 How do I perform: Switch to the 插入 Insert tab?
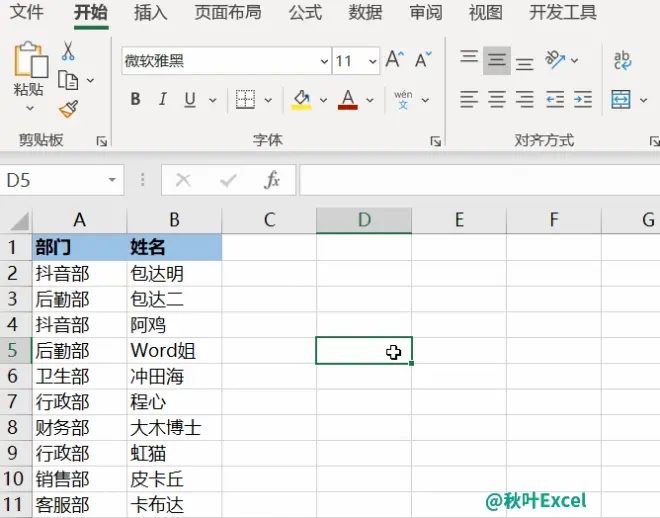click(151, 12)
